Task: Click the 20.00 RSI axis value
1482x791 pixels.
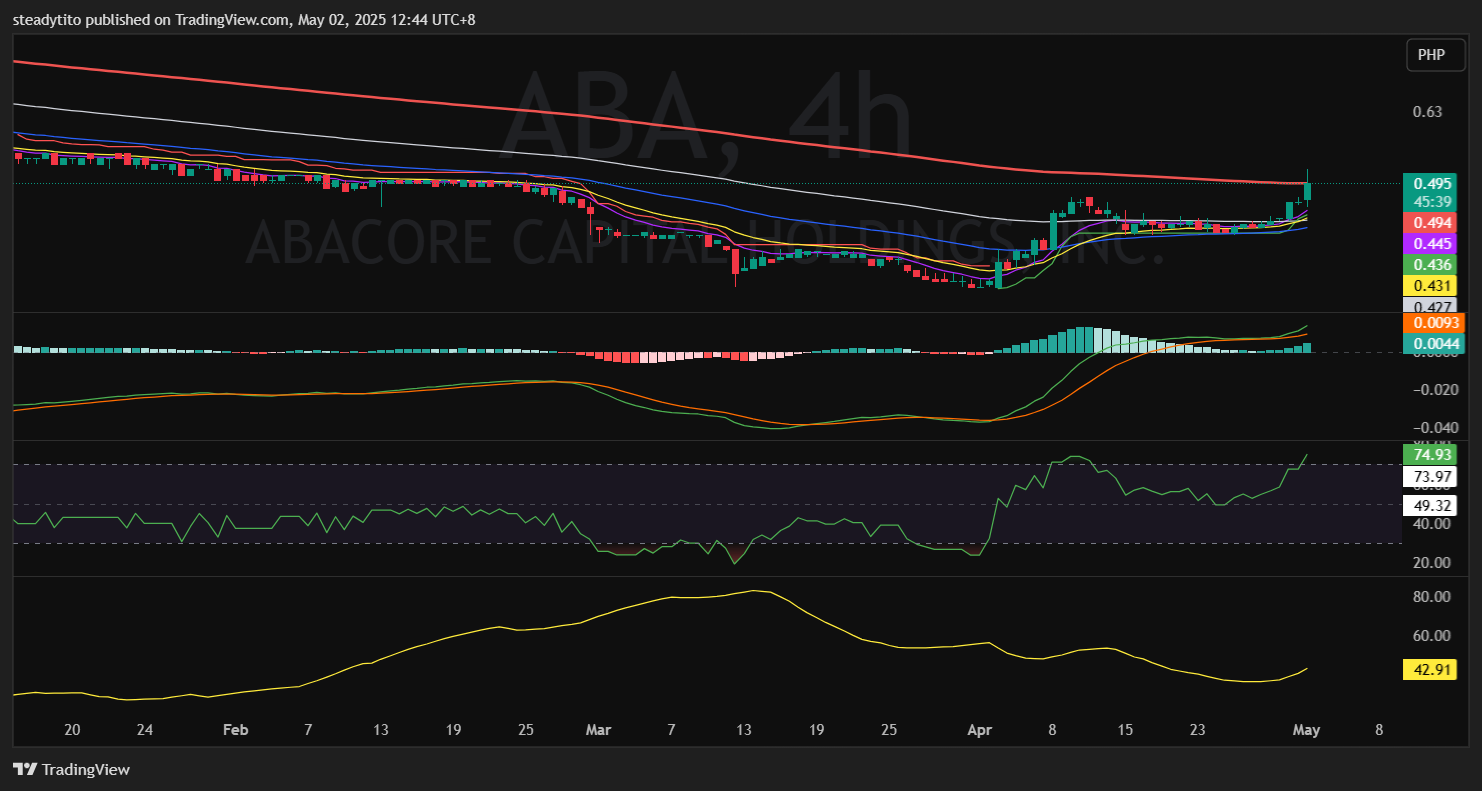Action: [1432, 562]
